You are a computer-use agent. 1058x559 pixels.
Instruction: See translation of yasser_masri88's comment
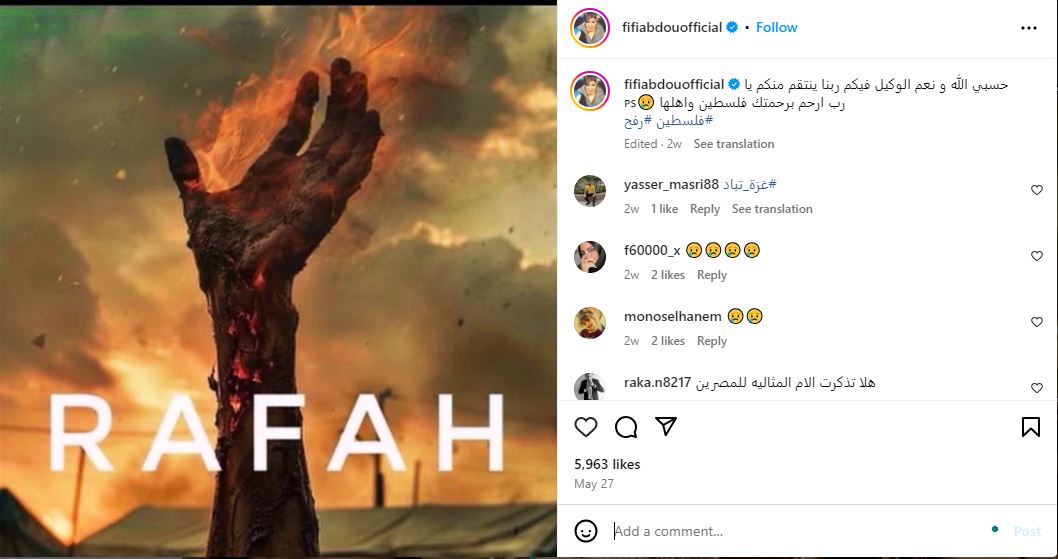click(772, 209)
